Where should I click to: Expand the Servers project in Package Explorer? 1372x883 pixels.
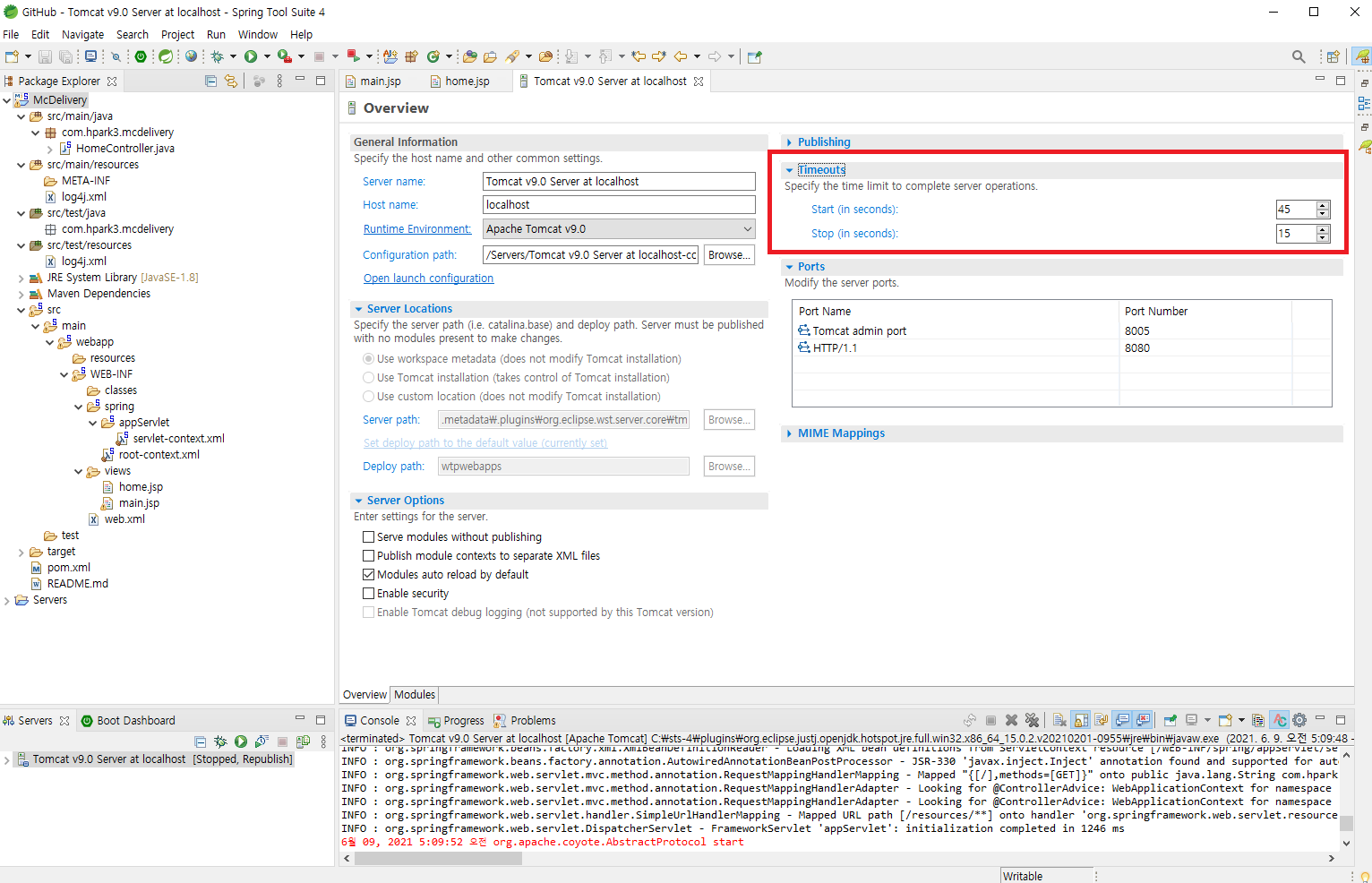(x=7, y=600)
